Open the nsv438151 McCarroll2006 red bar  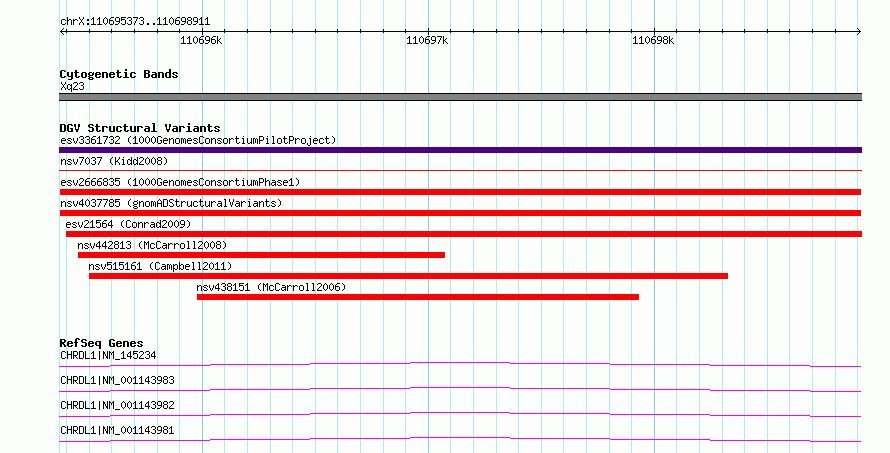click(x=418, y=297)
